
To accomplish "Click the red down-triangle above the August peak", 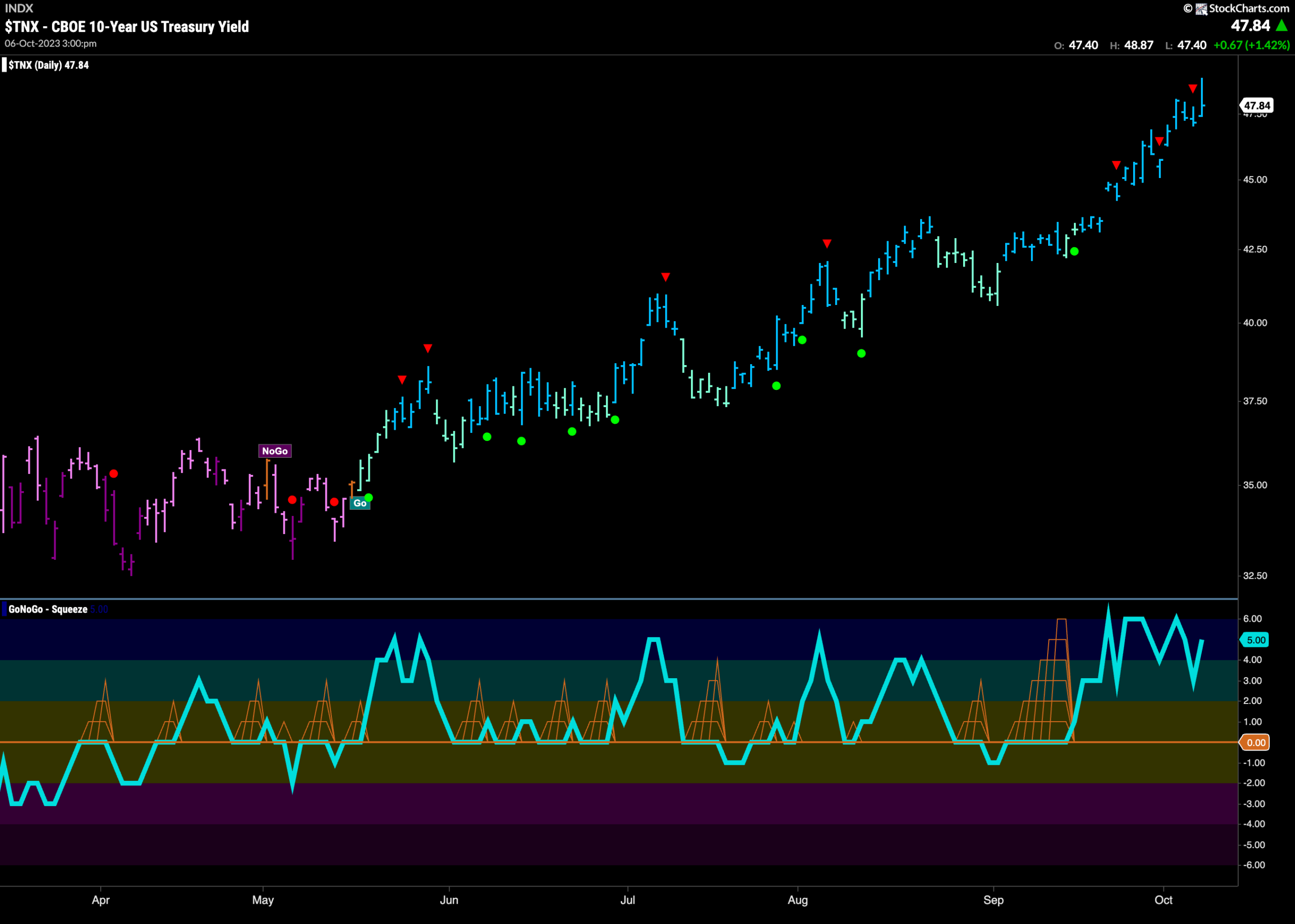I will tap(827, 244).
